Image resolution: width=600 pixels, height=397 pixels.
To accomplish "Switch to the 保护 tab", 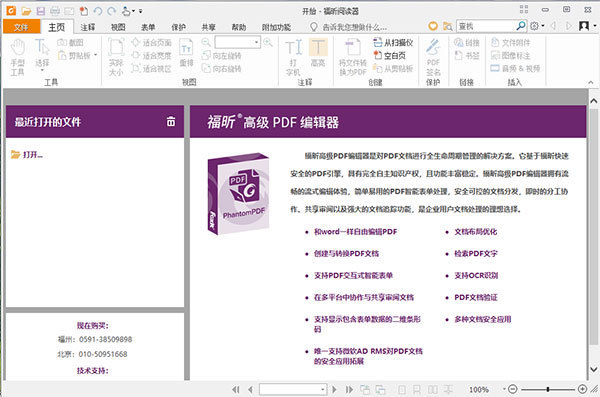I will [x=178, y=27].
